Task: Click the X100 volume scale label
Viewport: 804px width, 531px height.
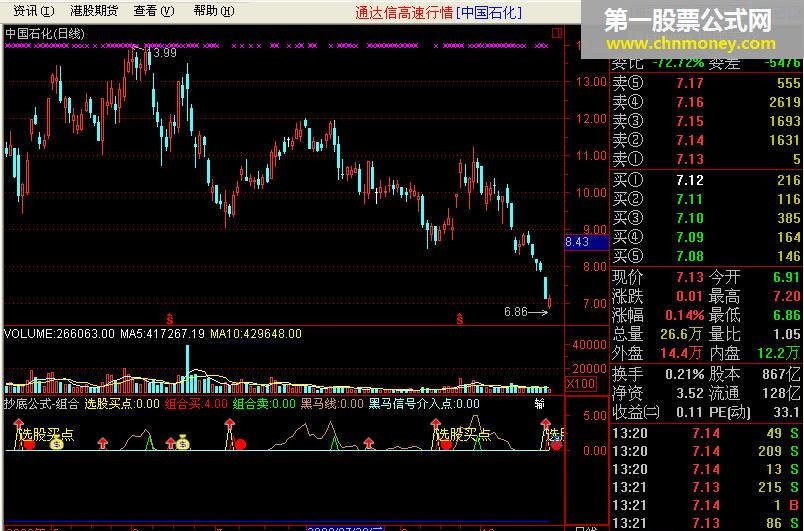Action: coord(580,383)
